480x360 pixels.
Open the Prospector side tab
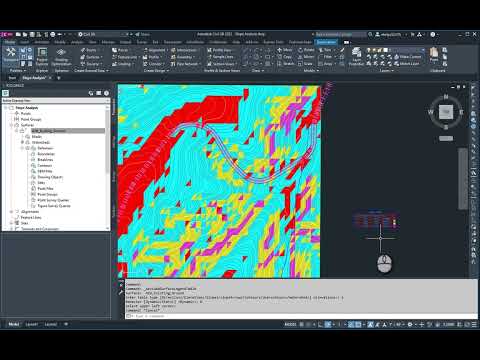(114, 107)
